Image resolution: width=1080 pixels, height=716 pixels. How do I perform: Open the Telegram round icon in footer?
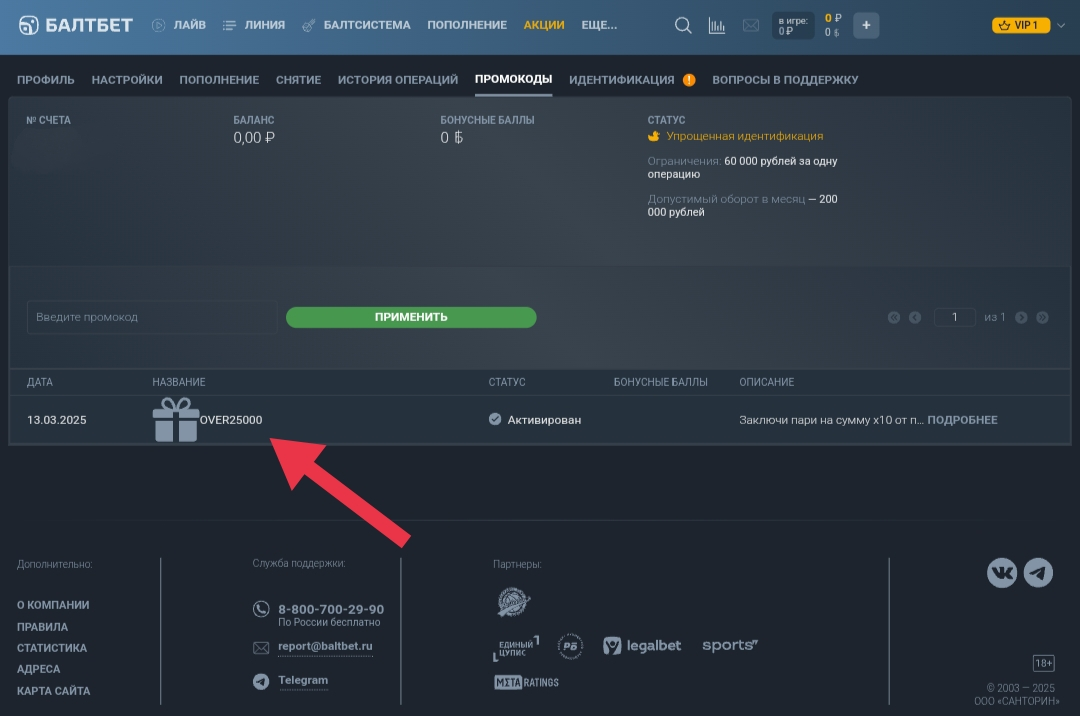pos(1038,573)
